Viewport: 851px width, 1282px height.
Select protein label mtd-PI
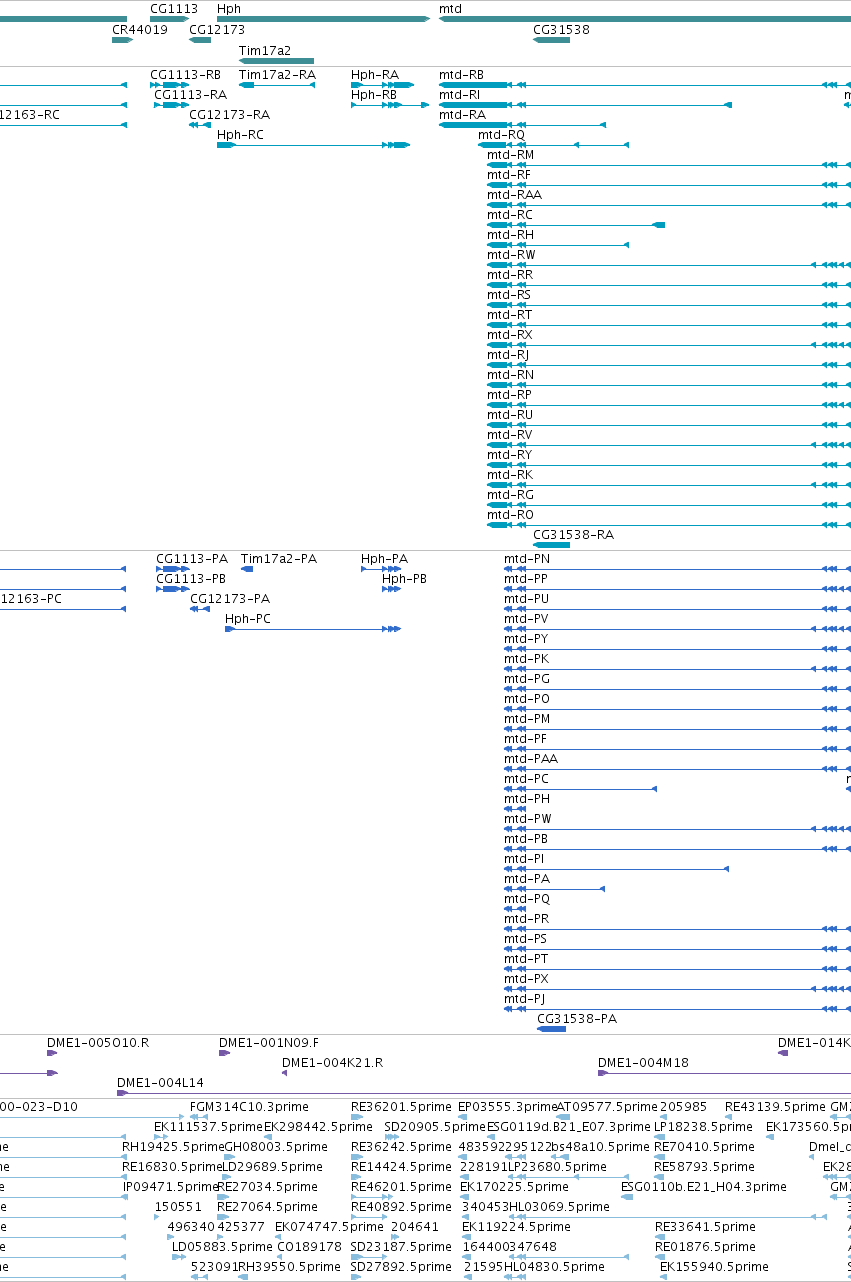(524, 859)
